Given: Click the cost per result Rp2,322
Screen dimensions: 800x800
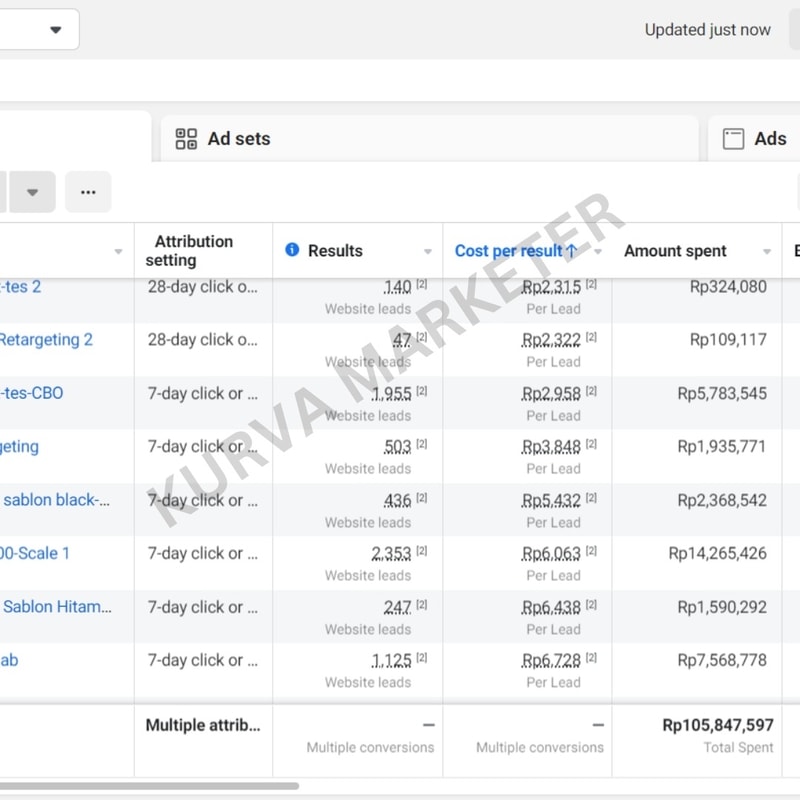Looking at the screenshot, I should (551, 340).
